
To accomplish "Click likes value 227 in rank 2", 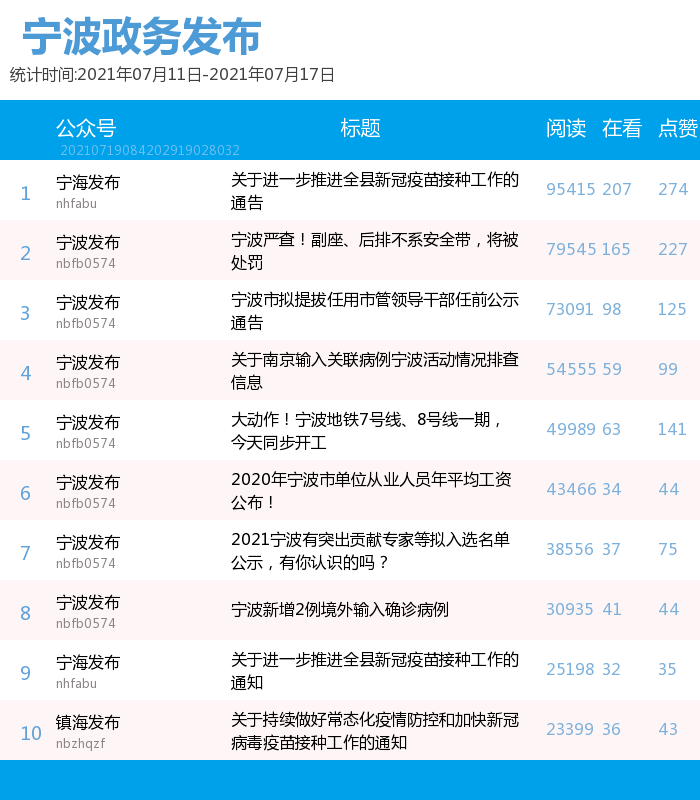I will click(673, 249).
